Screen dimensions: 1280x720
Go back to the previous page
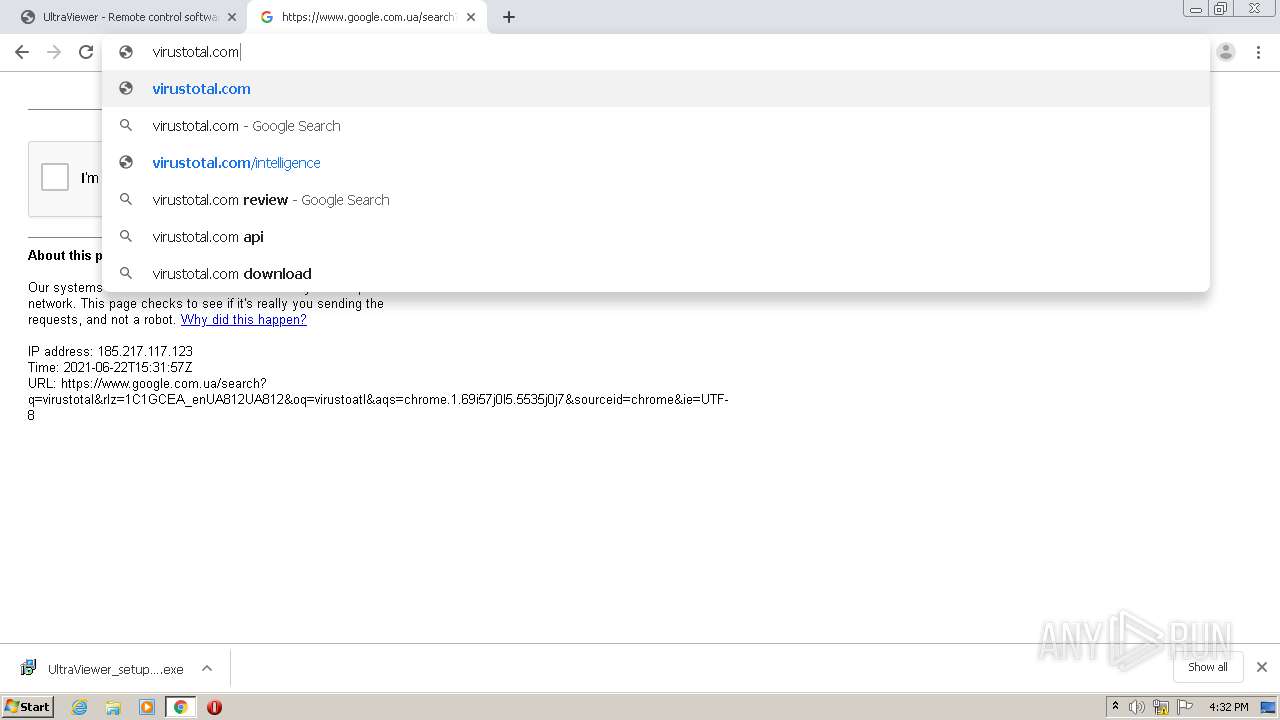(22, 52)
